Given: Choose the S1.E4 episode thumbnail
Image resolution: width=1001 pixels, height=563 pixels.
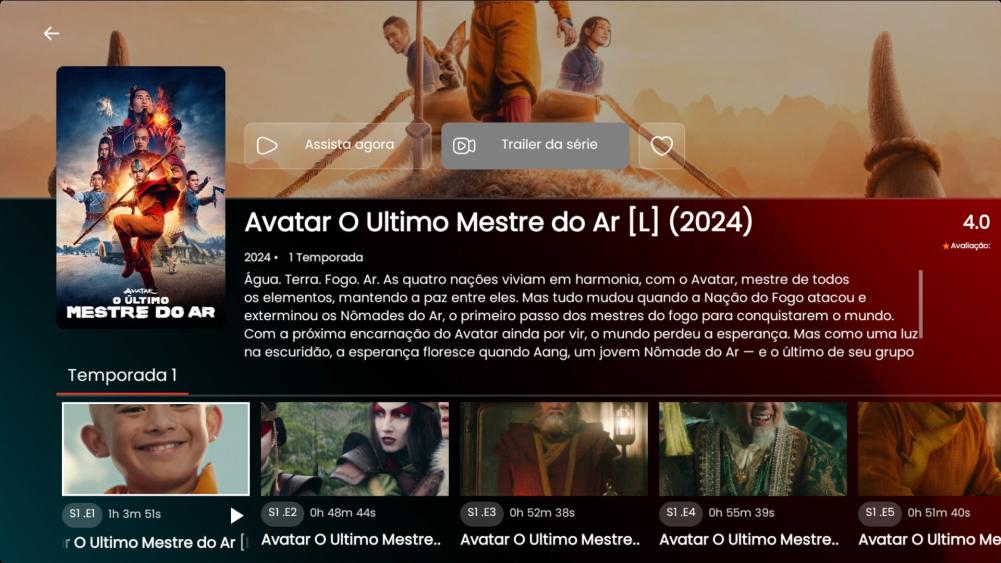Looking at the screenshot, I should tap(753, 449).
